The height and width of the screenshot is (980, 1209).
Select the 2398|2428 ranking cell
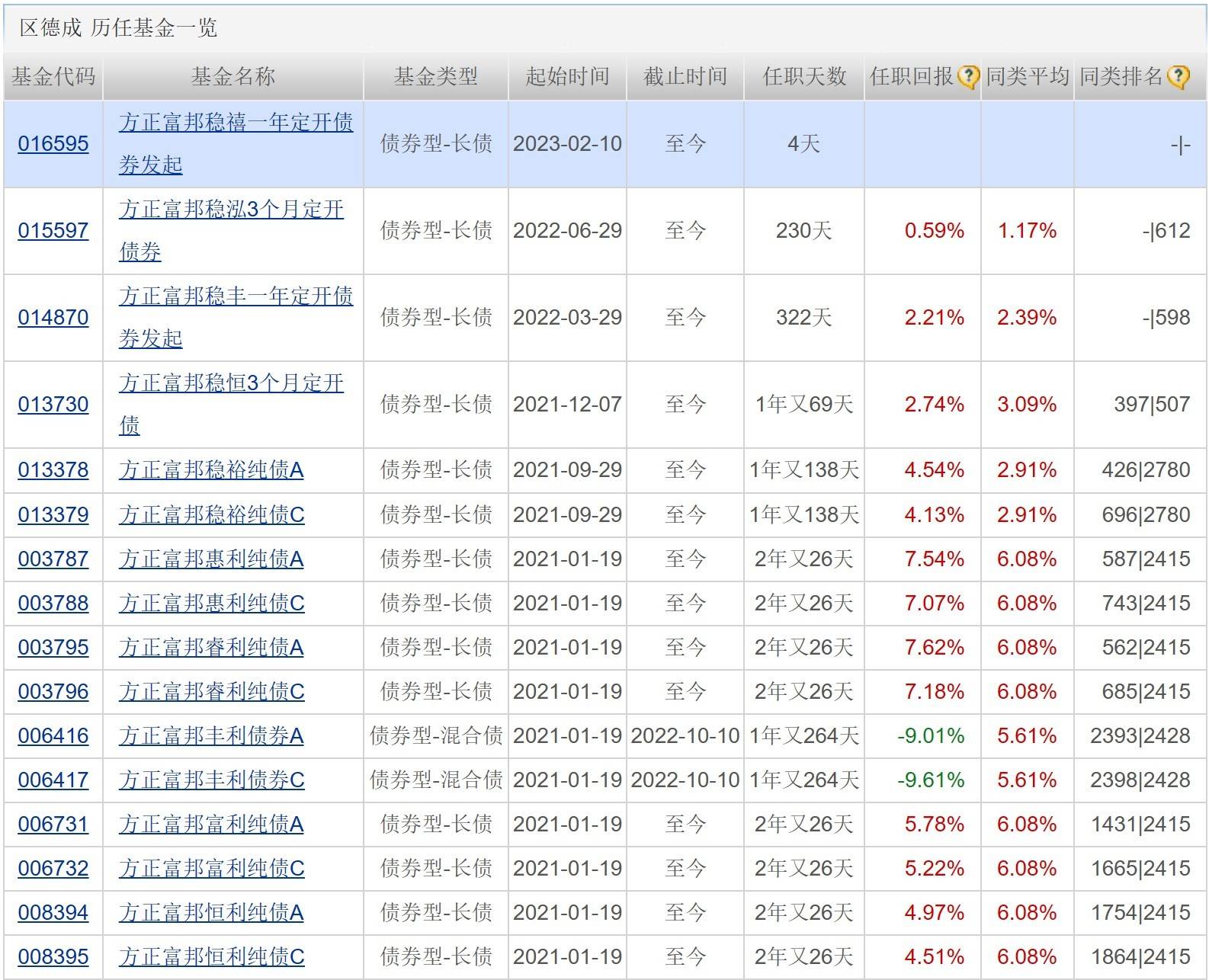[x=1140, y=780]
